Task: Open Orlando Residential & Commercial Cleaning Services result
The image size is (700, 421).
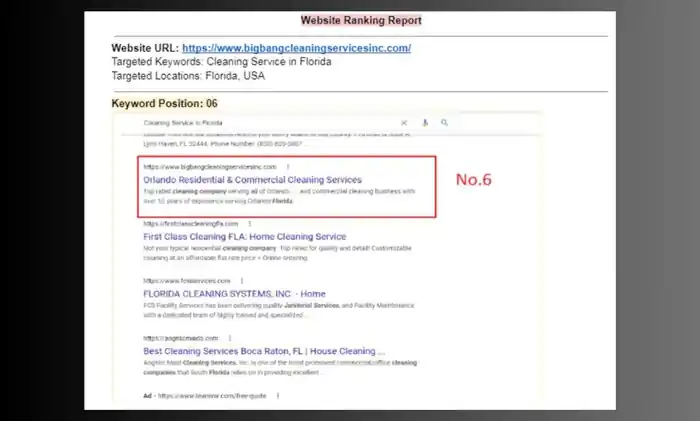Action: [x=252, y=179]
